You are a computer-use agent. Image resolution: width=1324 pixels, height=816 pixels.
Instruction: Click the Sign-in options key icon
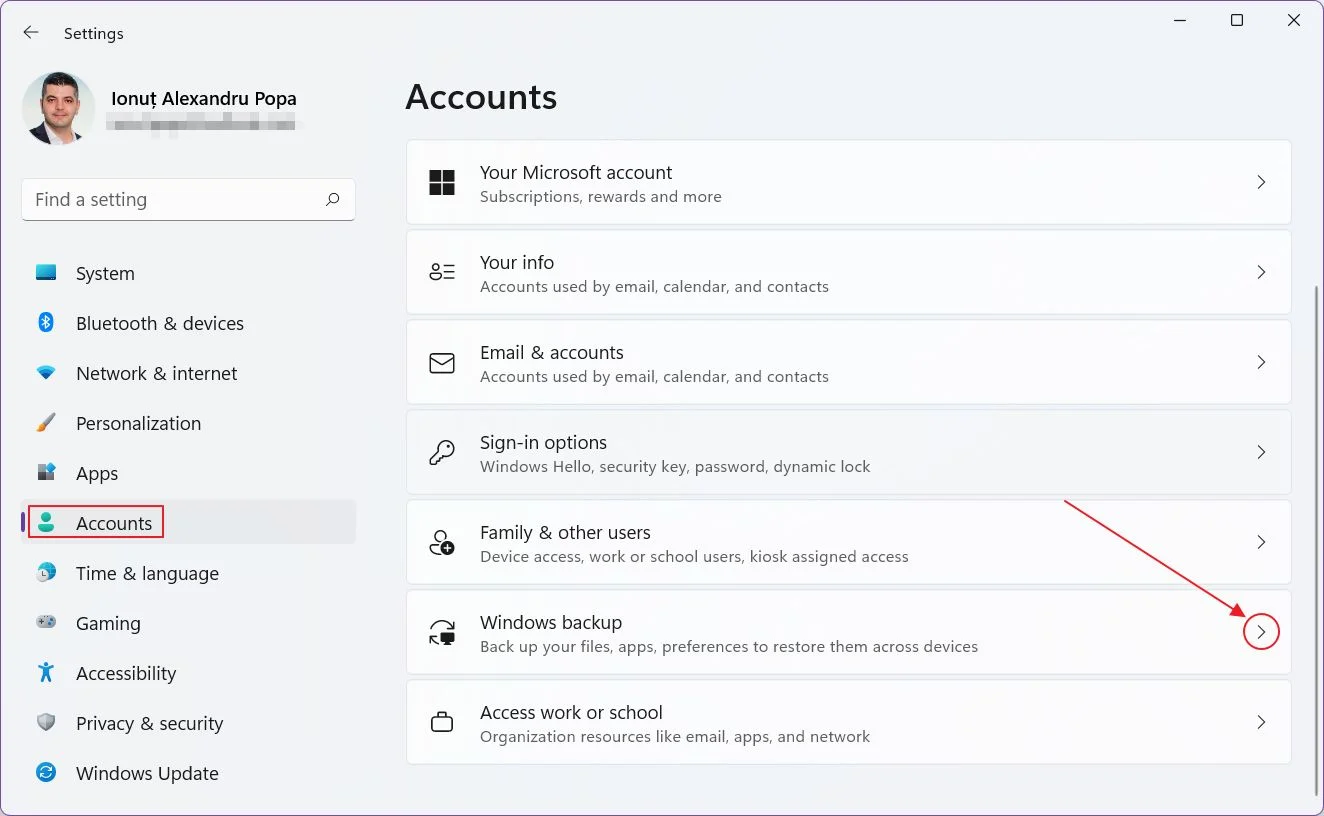click(442, 452)
